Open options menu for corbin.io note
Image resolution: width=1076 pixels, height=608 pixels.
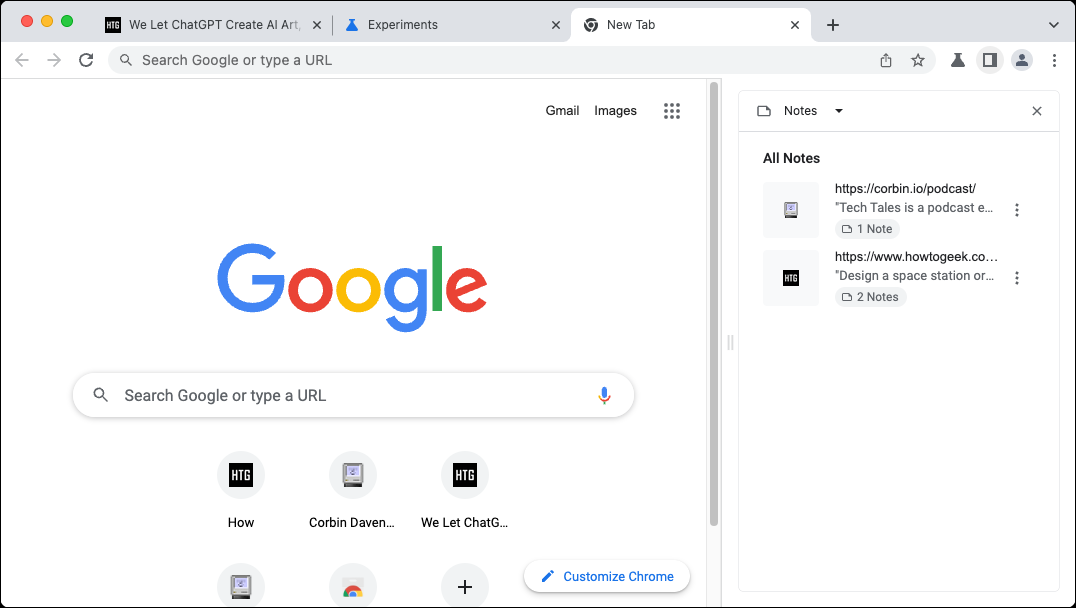click(x=1017, y=210)
